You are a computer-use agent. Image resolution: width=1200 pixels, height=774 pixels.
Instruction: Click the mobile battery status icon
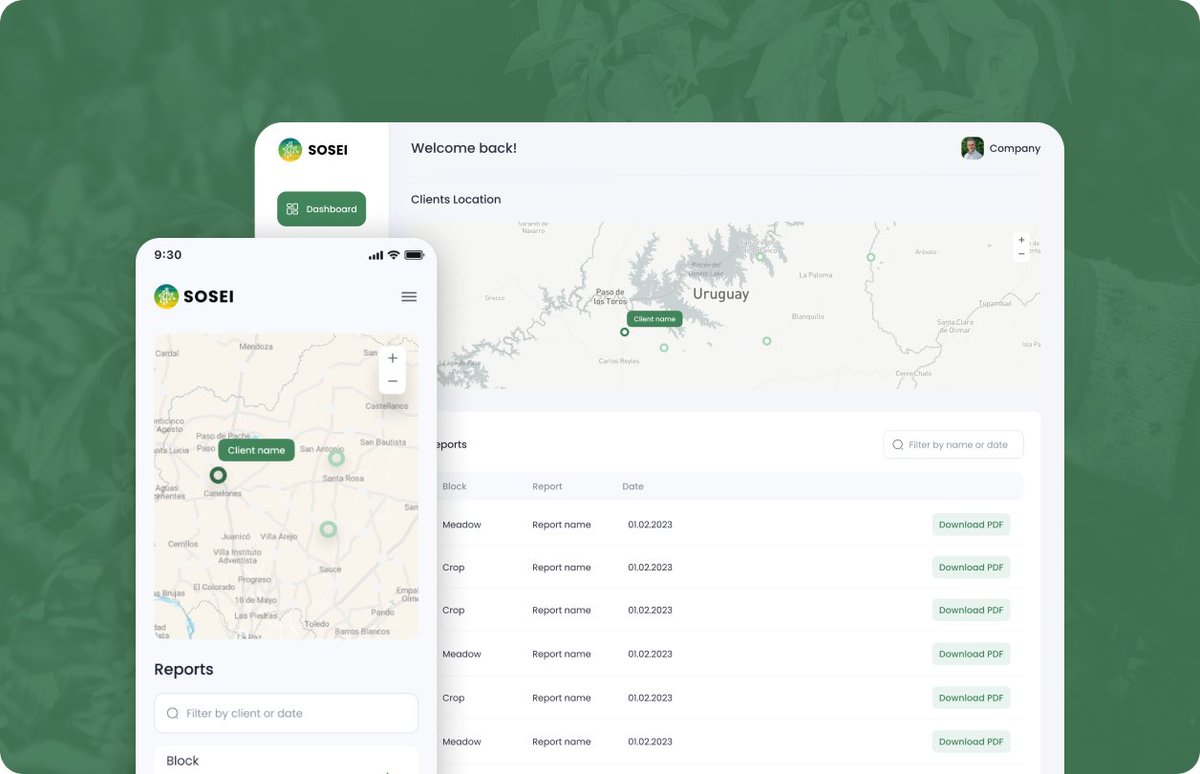tap(414, 255)
